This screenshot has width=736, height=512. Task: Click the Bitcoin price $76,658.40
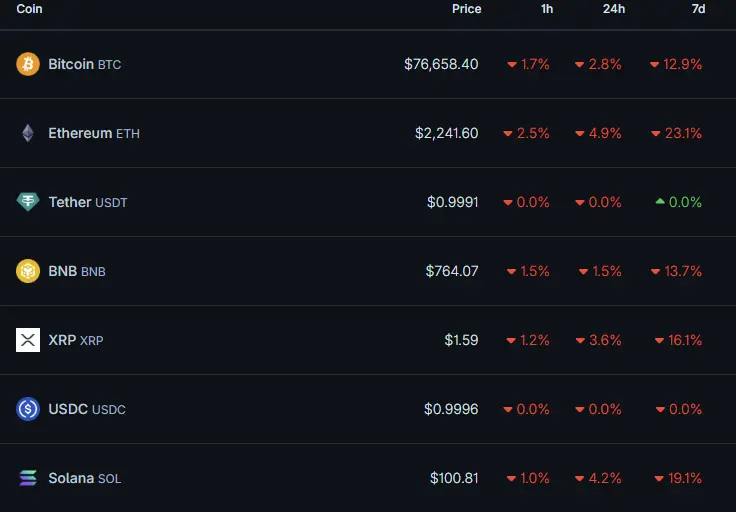pos(441,64)
